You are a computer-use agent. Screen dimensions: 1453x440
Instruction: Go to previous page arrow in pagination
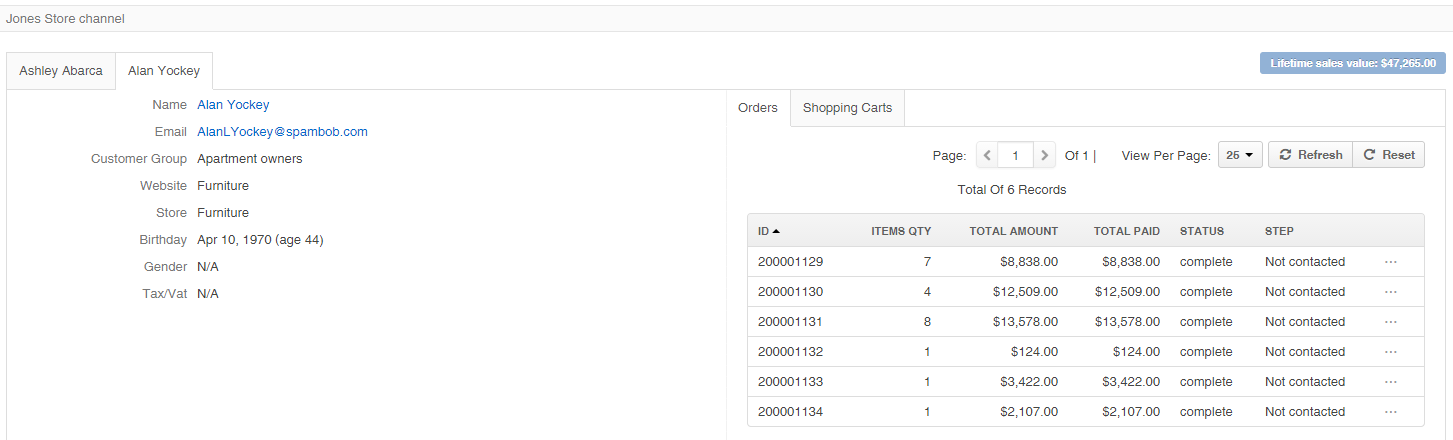pyautogui.click(x=987, y=155)
